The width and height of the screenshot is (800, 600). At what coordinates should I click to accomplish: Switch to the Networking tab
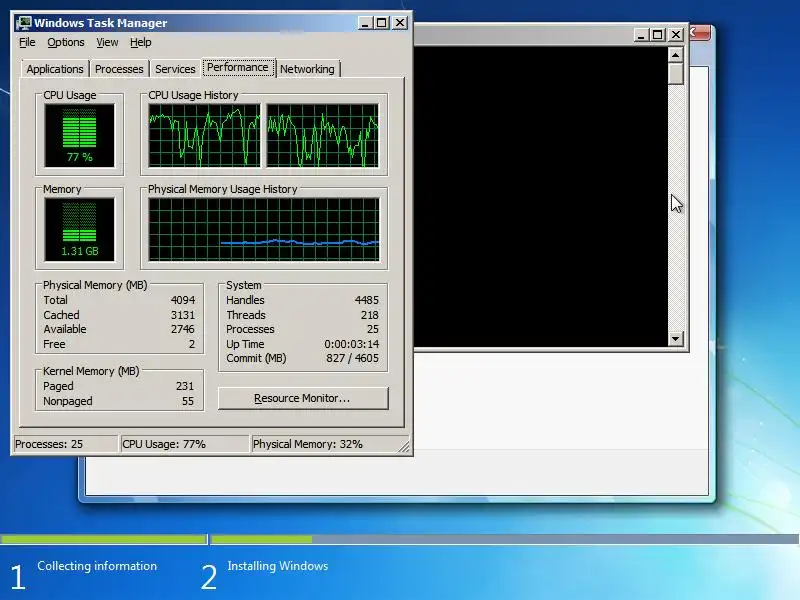307,69
